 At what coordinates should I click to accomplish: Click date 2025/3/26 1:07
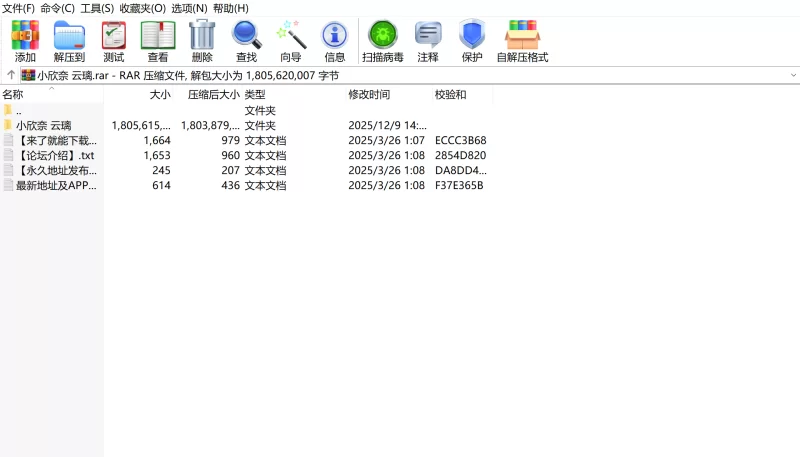(387, 140)
